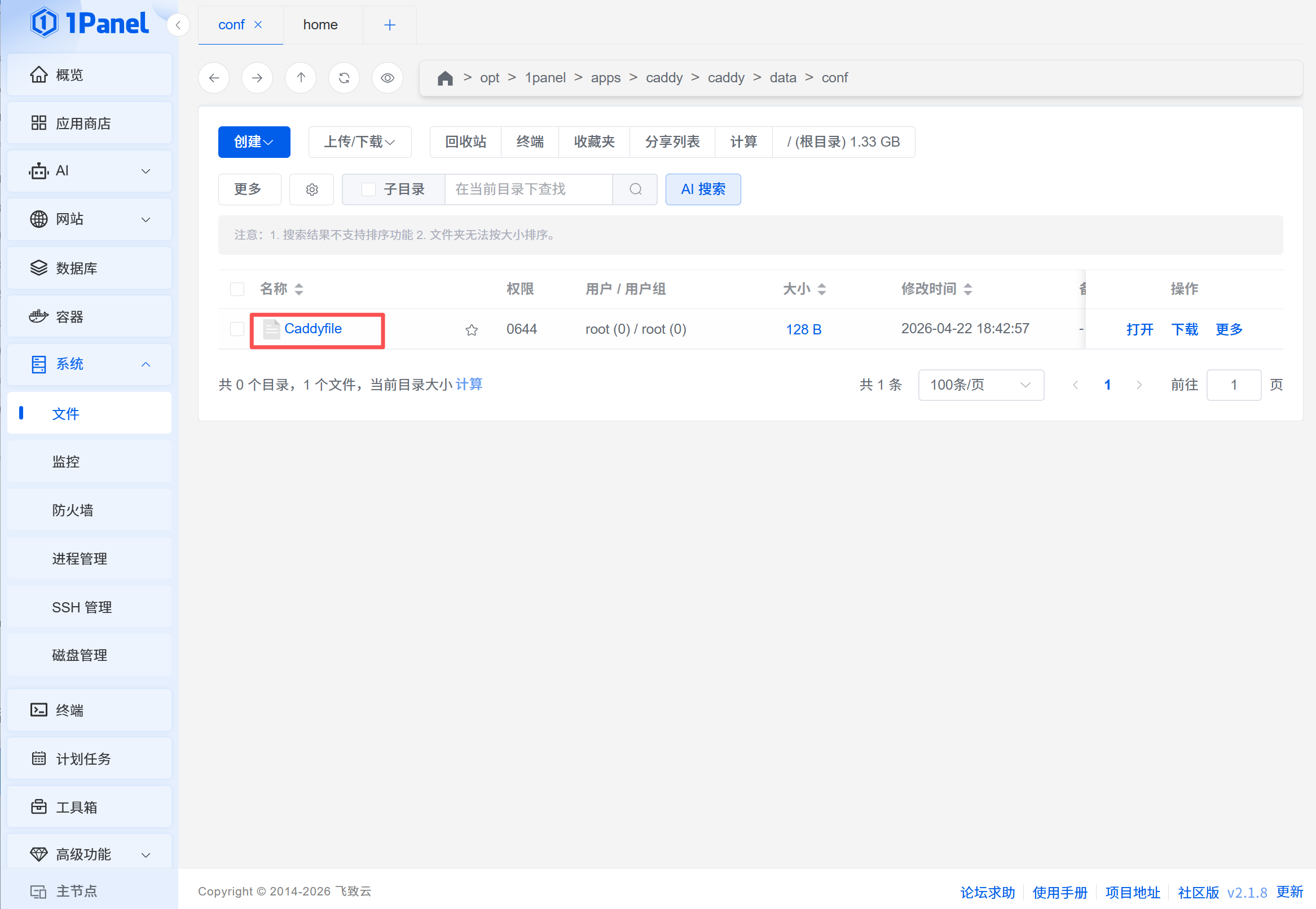Screen dimensions: 1316x909
Task: Click the AI 搜索 button
Action: [x=702, y=189]
